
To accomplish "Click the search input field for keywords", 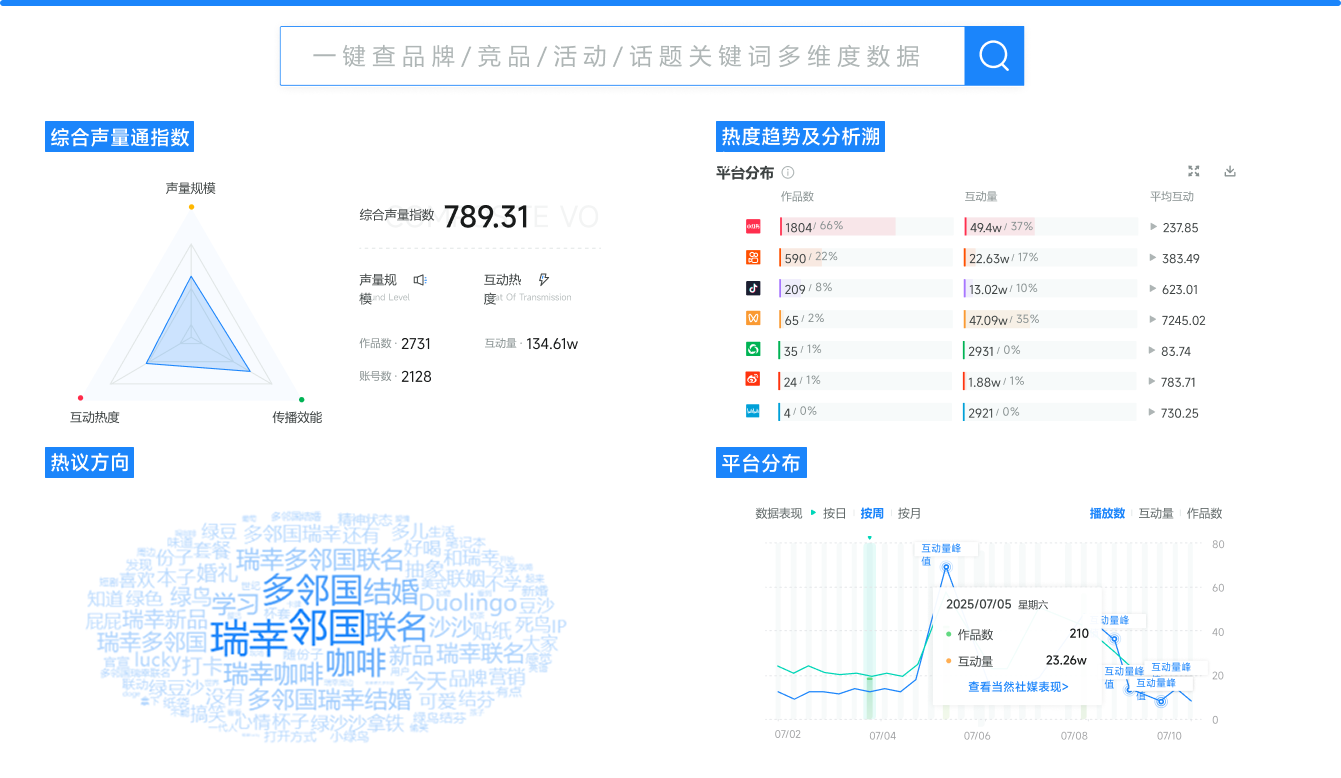I will pyautogui.click(x=622, y=56).
